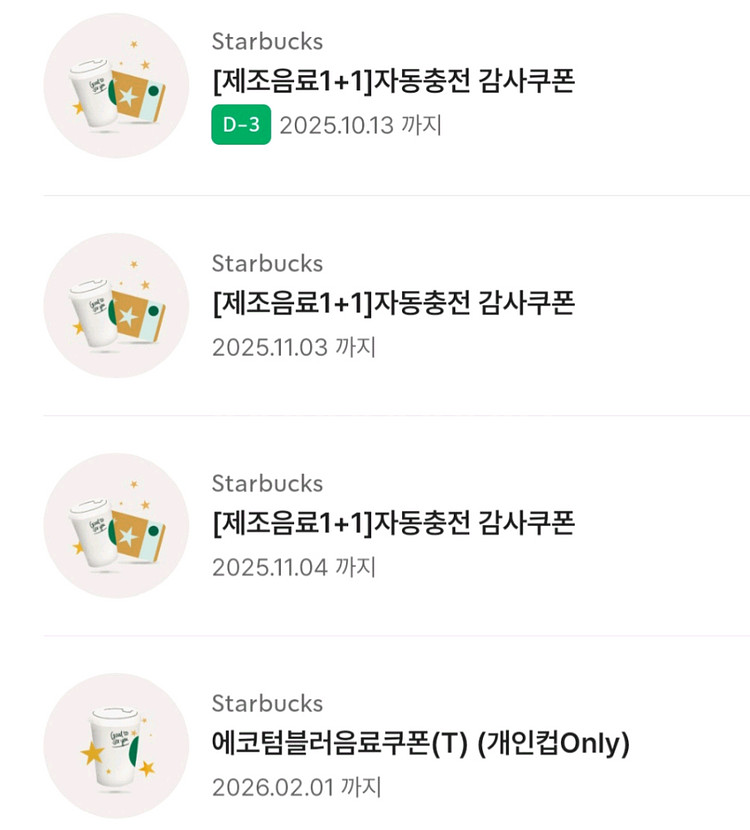Screen dimensions: 750x830
Task: Tap Starbucks label on the 2025.11.03 coupon
Action: click(267, 263)
